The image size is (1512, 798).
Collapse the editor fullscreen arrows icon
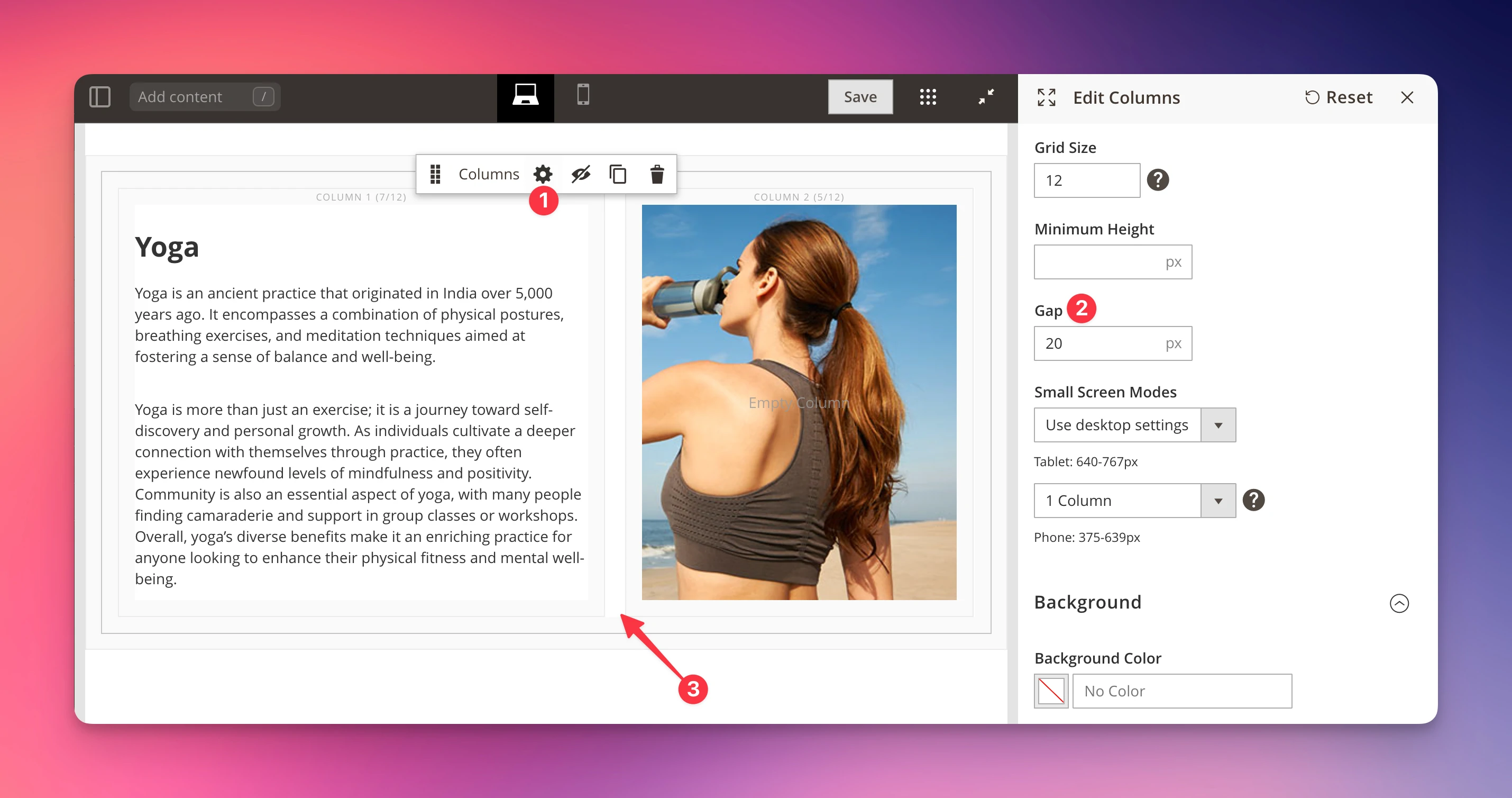point(986,97)
